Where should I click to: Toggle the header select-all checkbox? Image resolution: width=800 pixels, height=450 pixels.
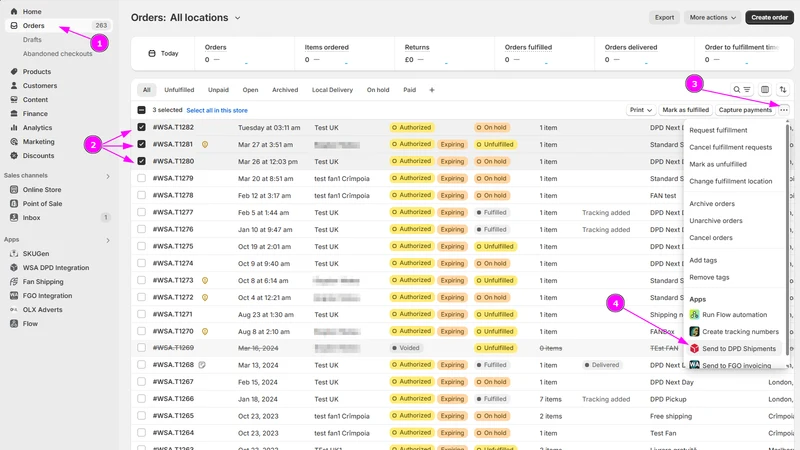click(x=141, y=110)
